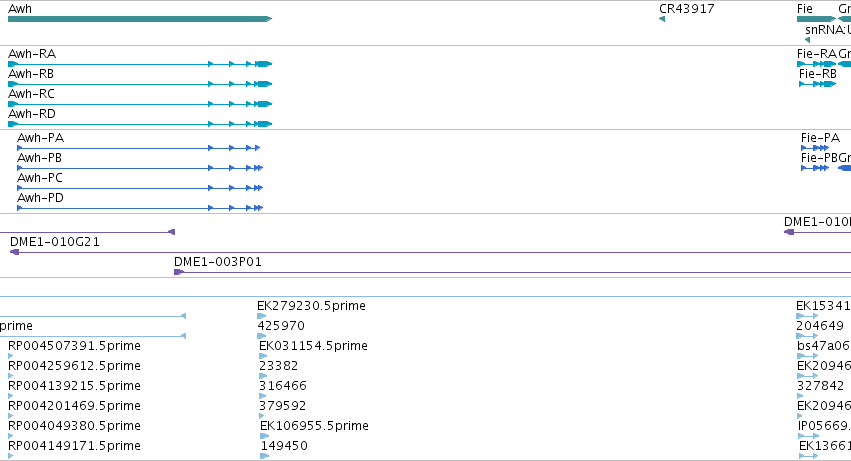Click the DME1-010G21 clone arrowhead
Viewport: 851px width, 461px height.
pyautogui.click(x=15, y=252)
